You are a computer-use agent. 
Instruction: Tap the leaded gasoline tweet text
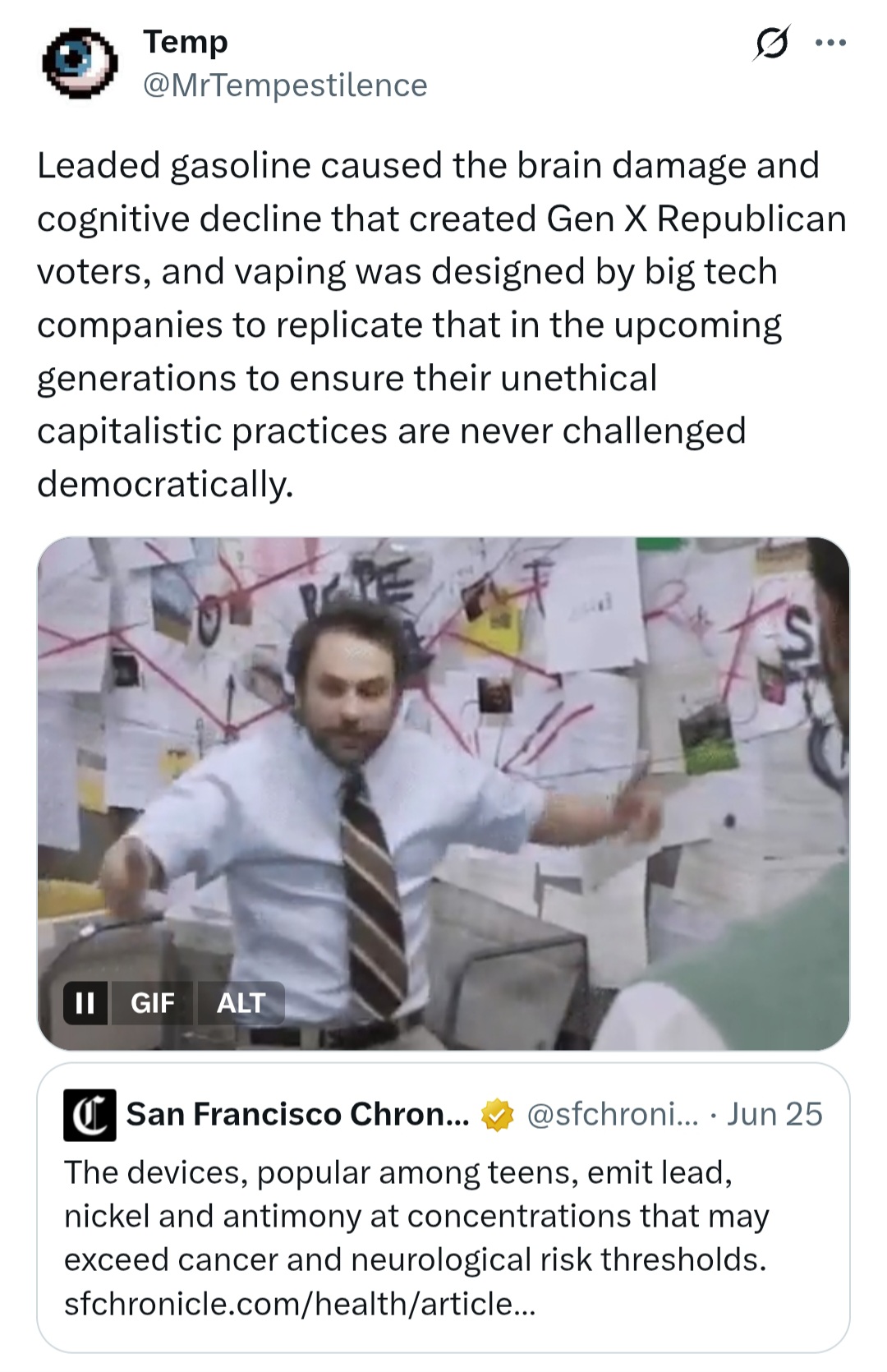(x=442, y=325)
